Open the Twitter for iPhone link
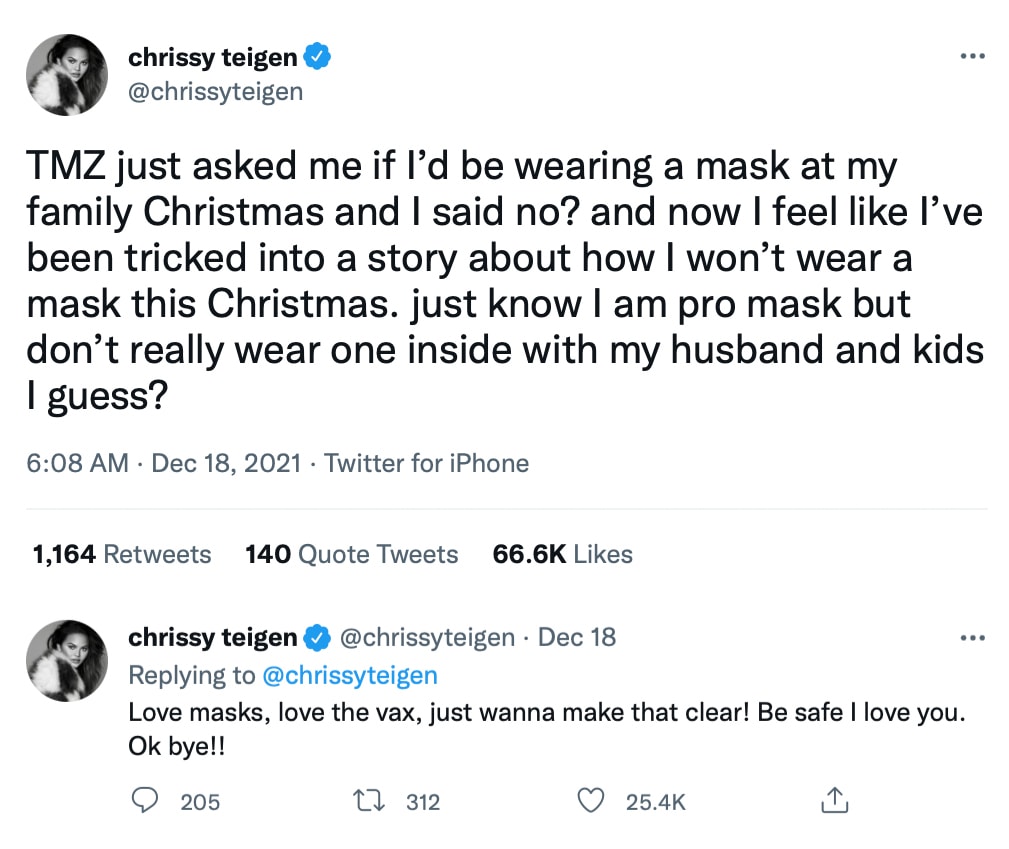Image resolution: width=1009 pixels, height=849 pixels. point(427,463)
